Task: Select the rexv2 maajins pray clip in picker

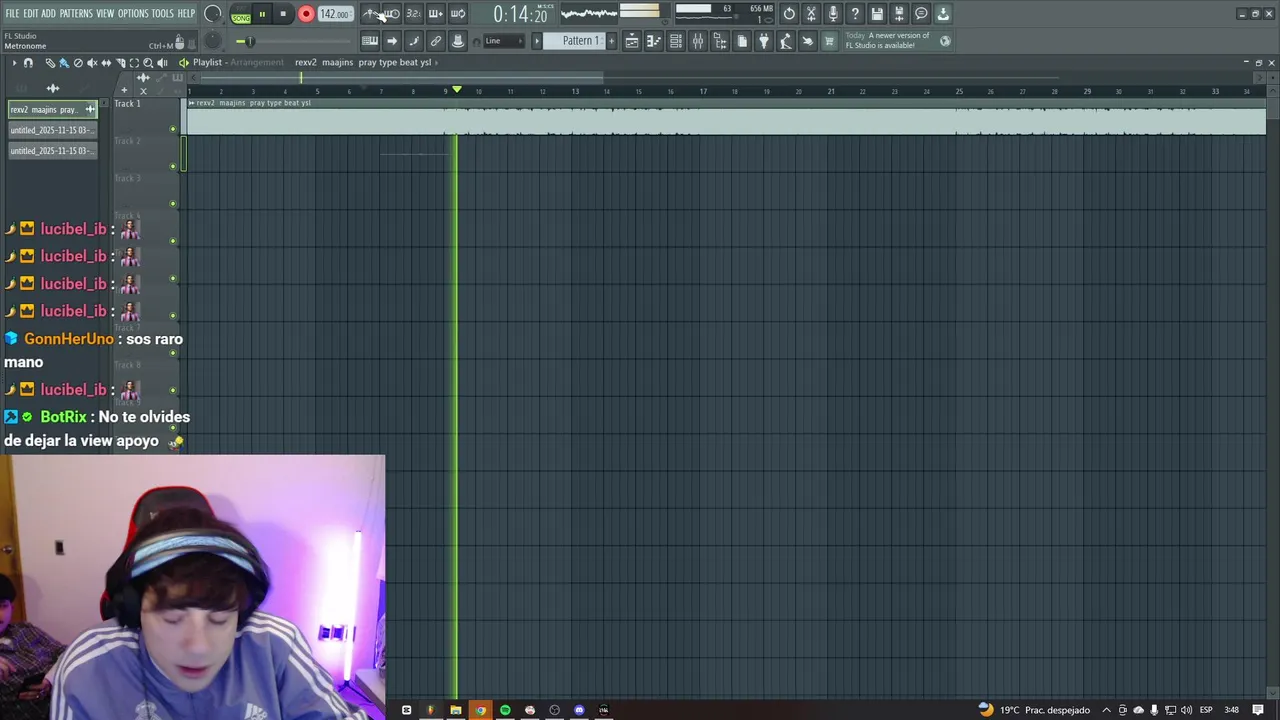Action: tap(52, 109)
